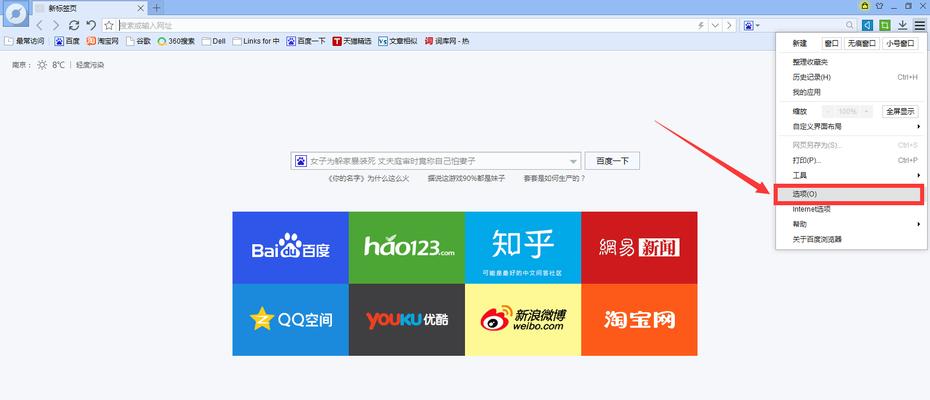Expand address bar history dropdown chevron
This screenshot has width=930, height=400.
[x=715, y=26]
